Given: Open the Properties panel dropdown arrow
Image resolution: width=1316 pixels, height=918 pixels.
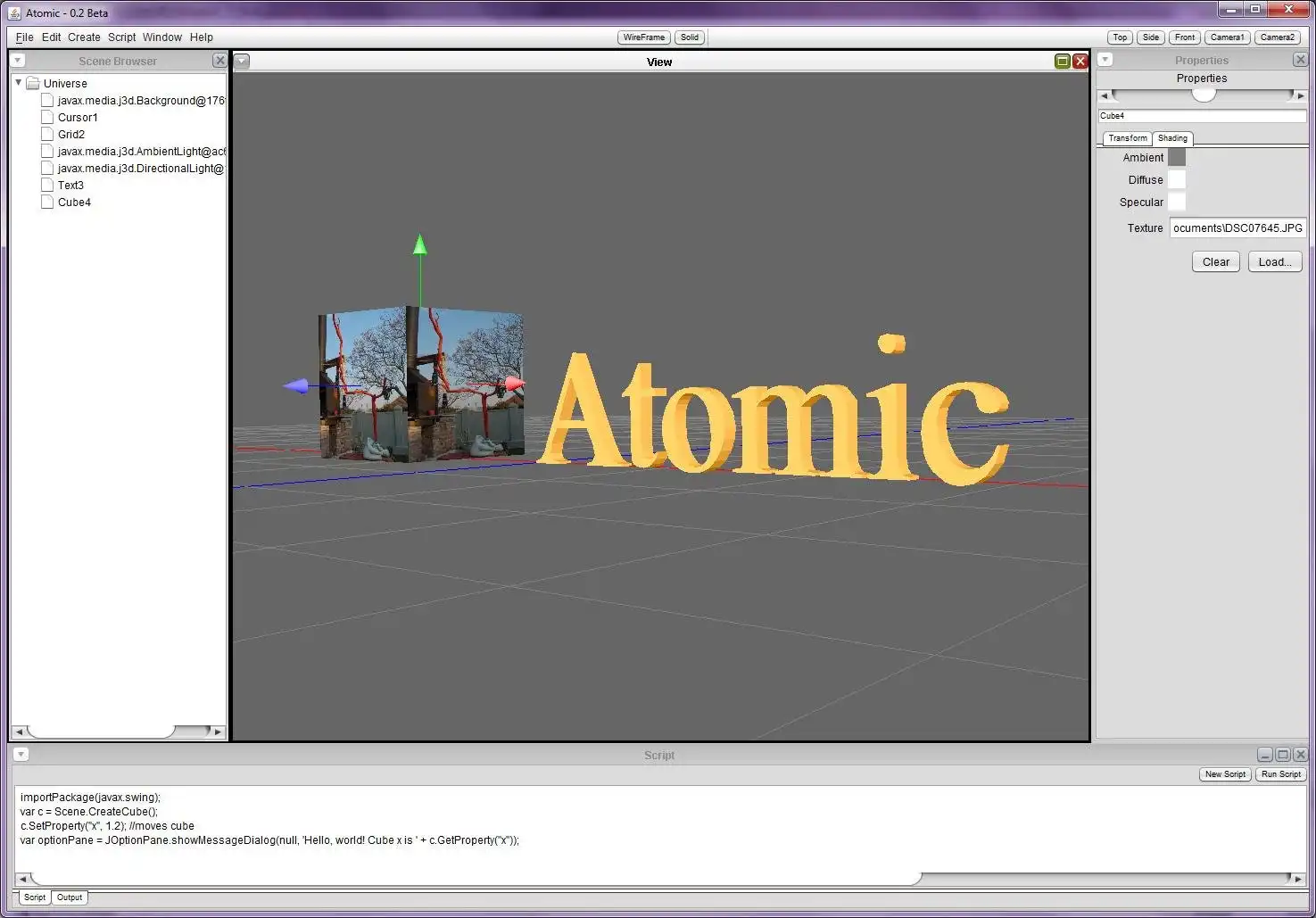Looking at the screenshot, I should [x=1105, y=60].
